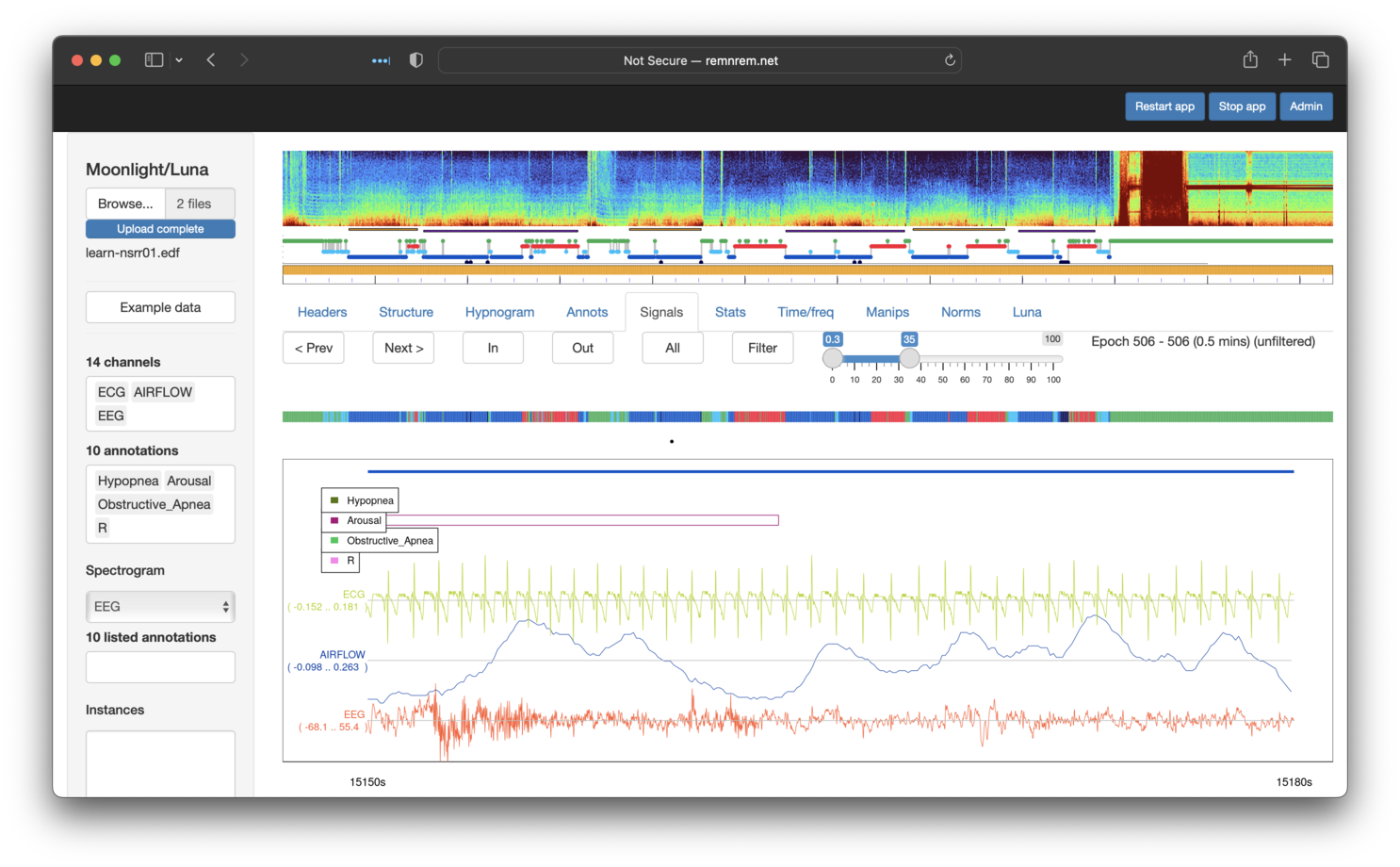The height and width of the screenshot is (867, 1400).
Task: Expand the sidebar menu chevron
Action: click(x=179, y=60)
